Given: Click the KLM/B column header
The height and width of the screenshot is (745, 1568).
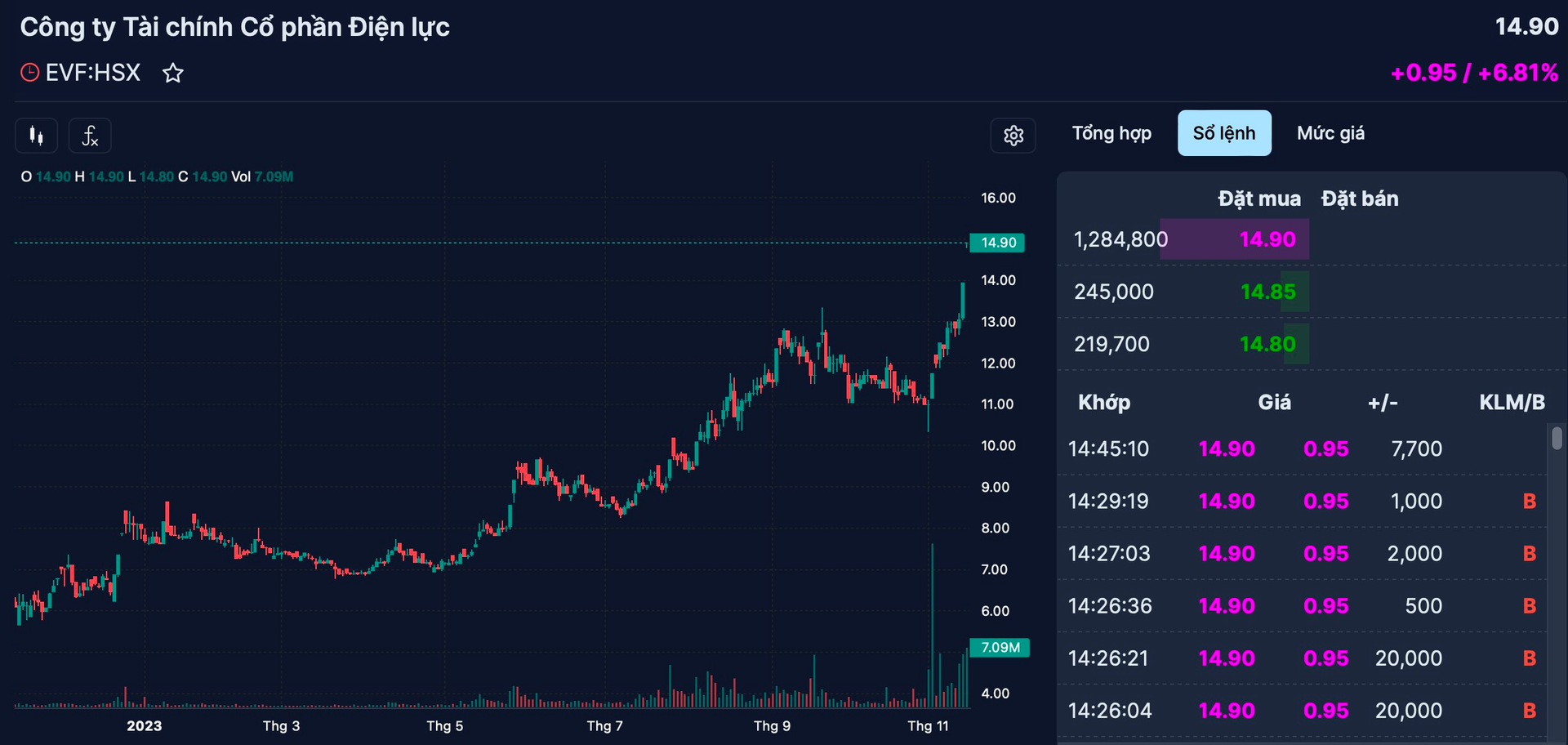Looking at the screenshot, I should [1511, 402].
